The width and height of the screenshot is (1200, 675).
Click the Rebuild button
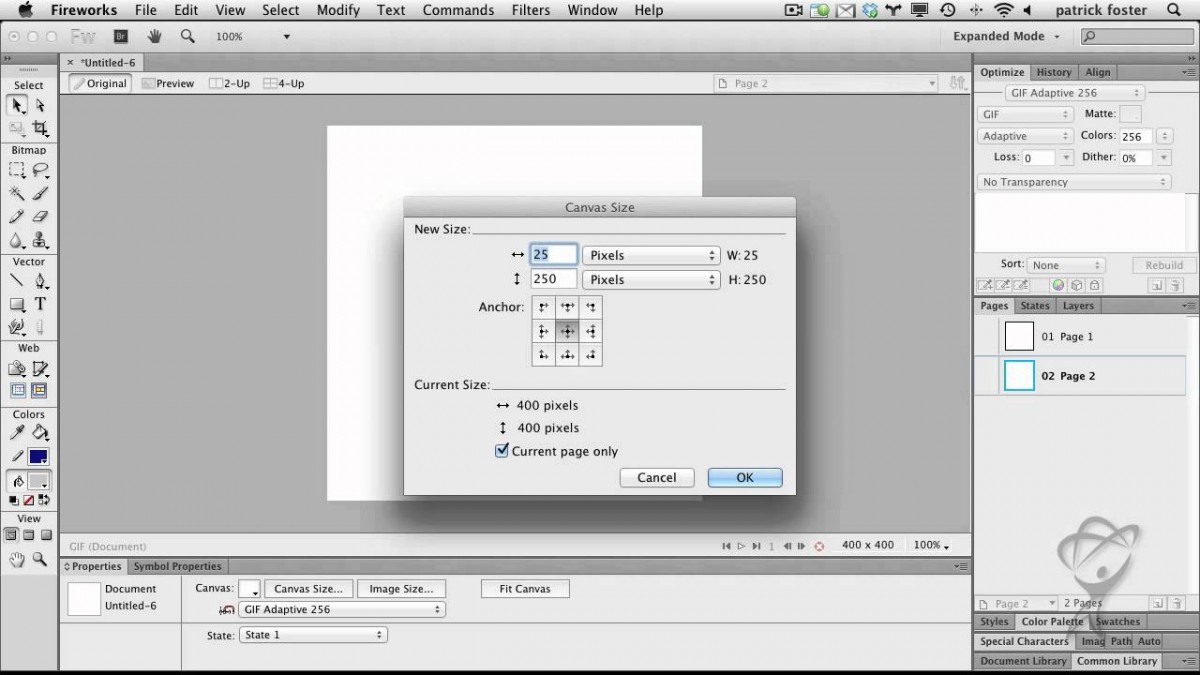(1164, 265)
